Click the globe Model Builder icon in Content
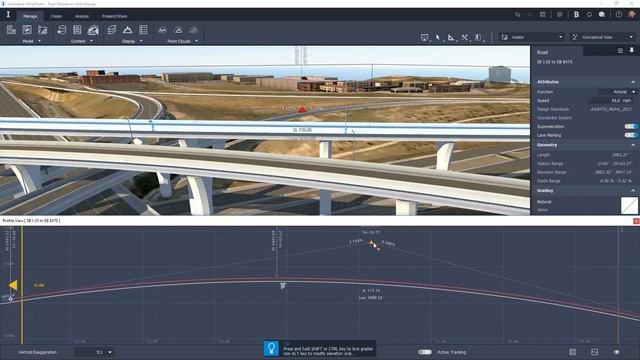The image size is (640, 360). coord(93,30)
